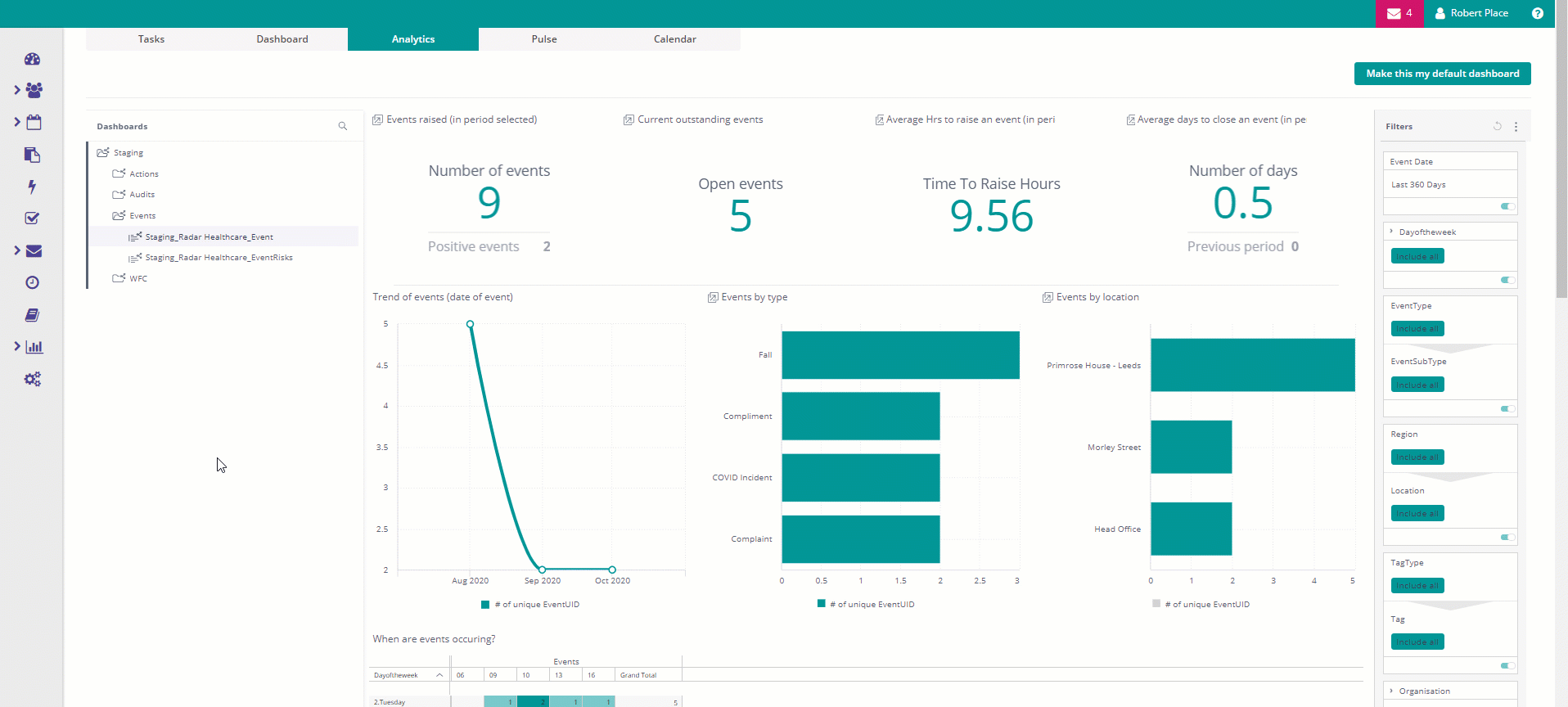Open the Events by location link icon
This screenshot has width=1568, height=707.
(x=1048, y=297)
